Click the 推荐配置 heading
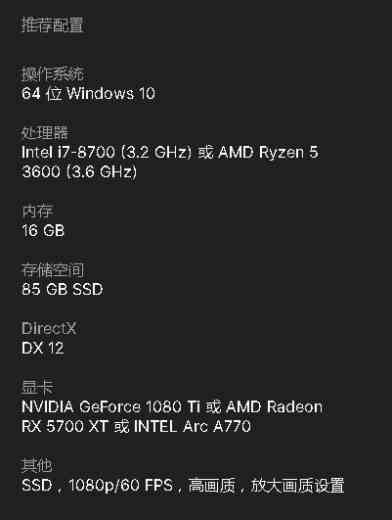The image size is (392, 520). tap(52, 25)
